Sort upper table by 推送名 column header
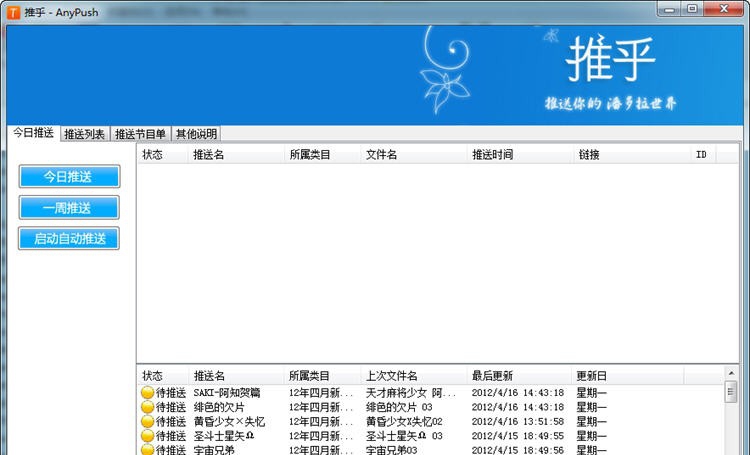The image size is (750, 455). (x=236, y=155)
